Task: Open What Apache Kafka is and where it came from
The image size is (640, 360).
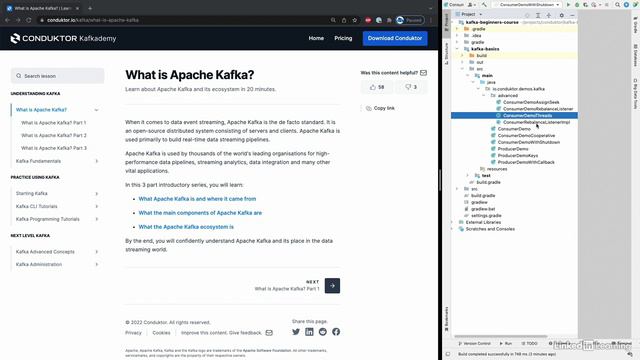Action: (x=197, y=199)
